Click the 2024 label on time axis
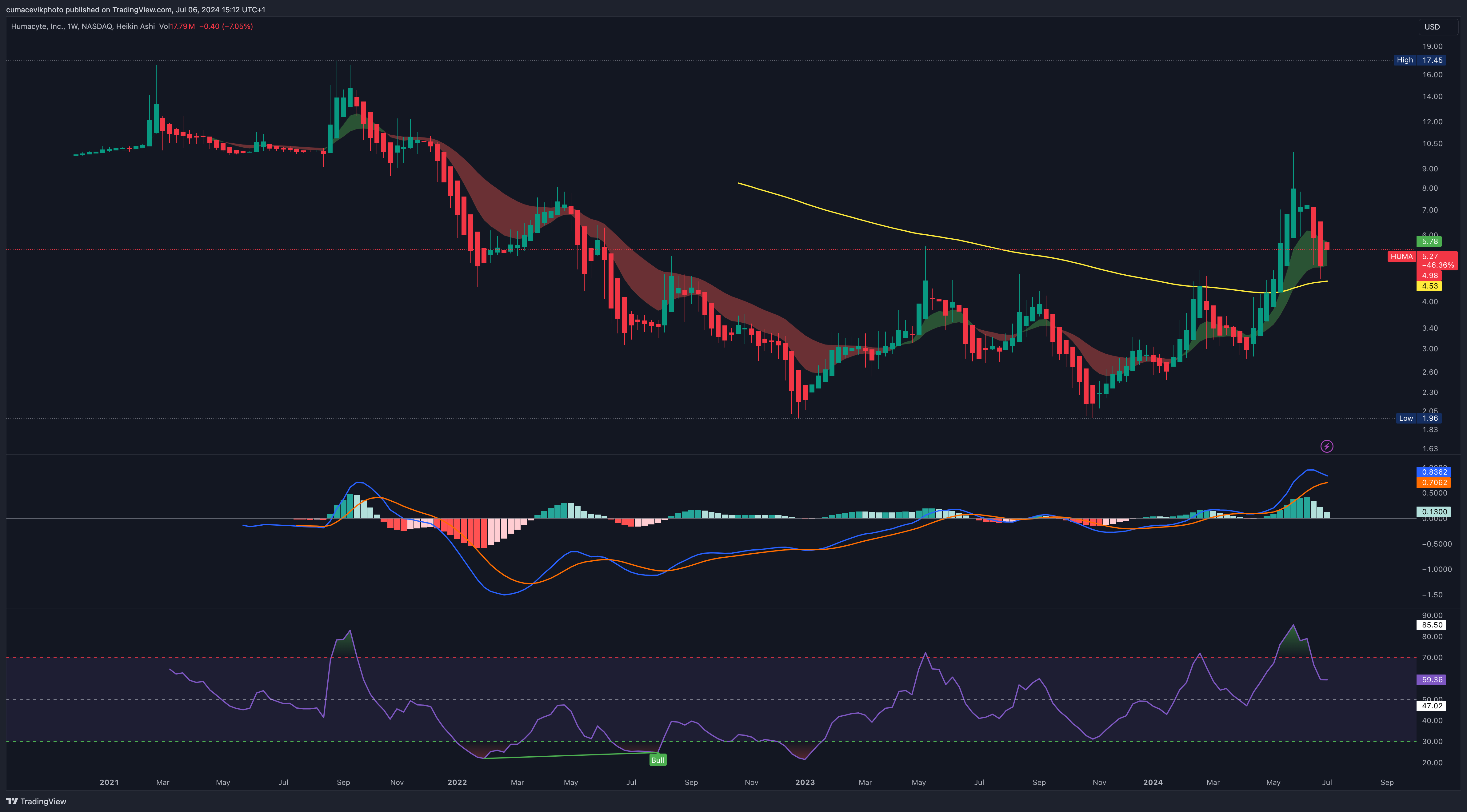 coord(1153,782)
